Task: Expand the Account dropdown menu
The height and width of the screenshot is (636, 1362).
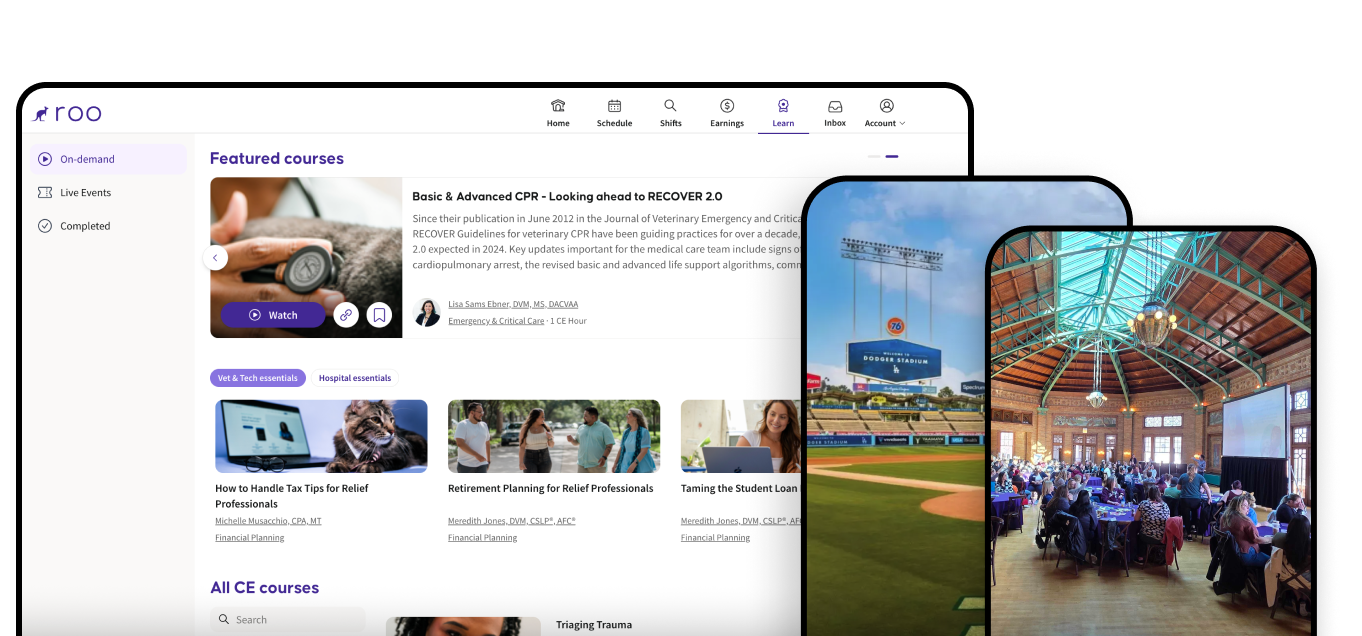Action: click(885, 113)
